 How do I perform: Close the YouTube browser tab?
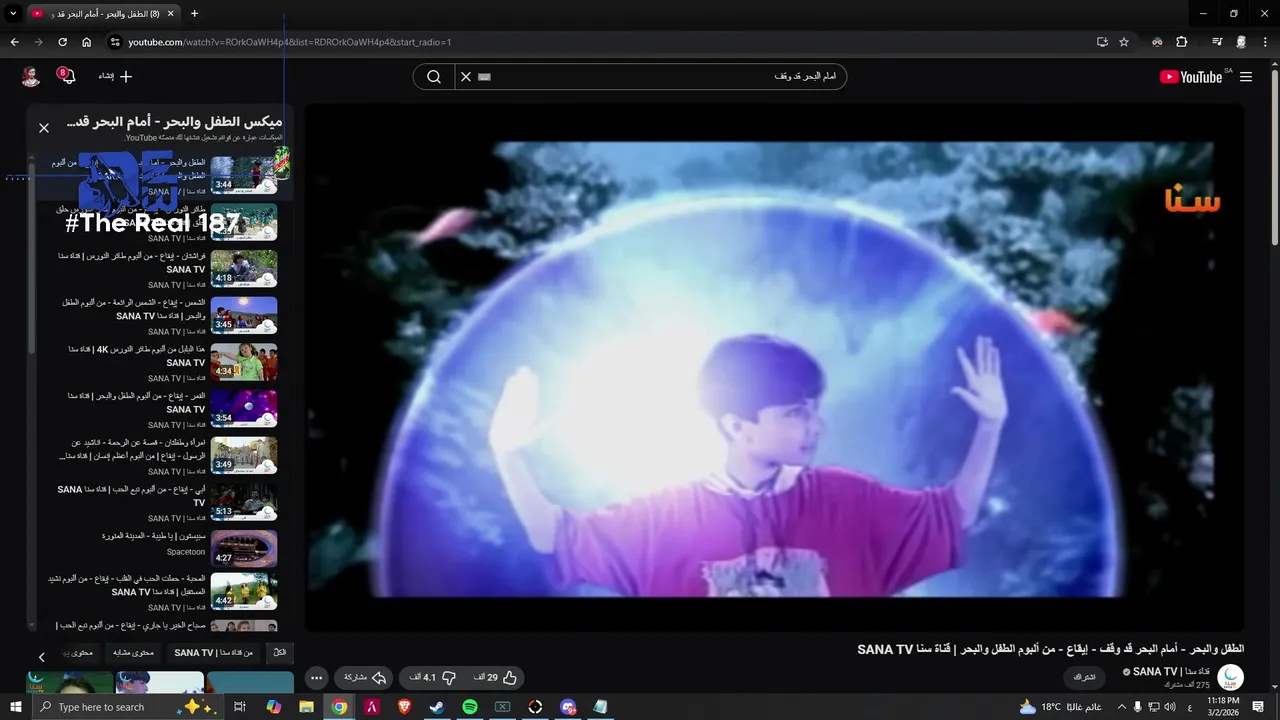[170, 14]
